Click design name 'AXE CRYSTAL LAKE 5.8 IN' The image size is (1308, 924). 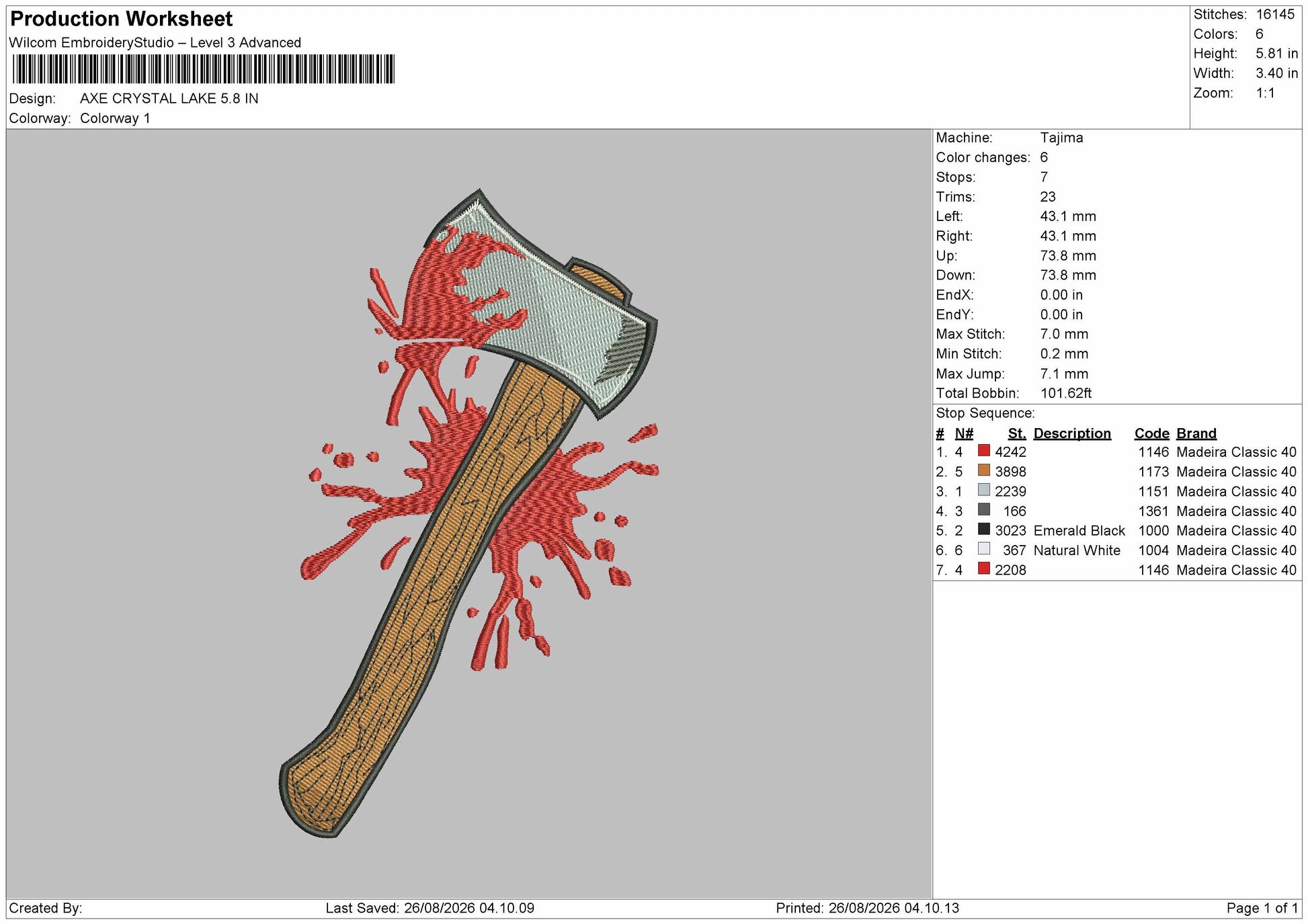[169, 99]
